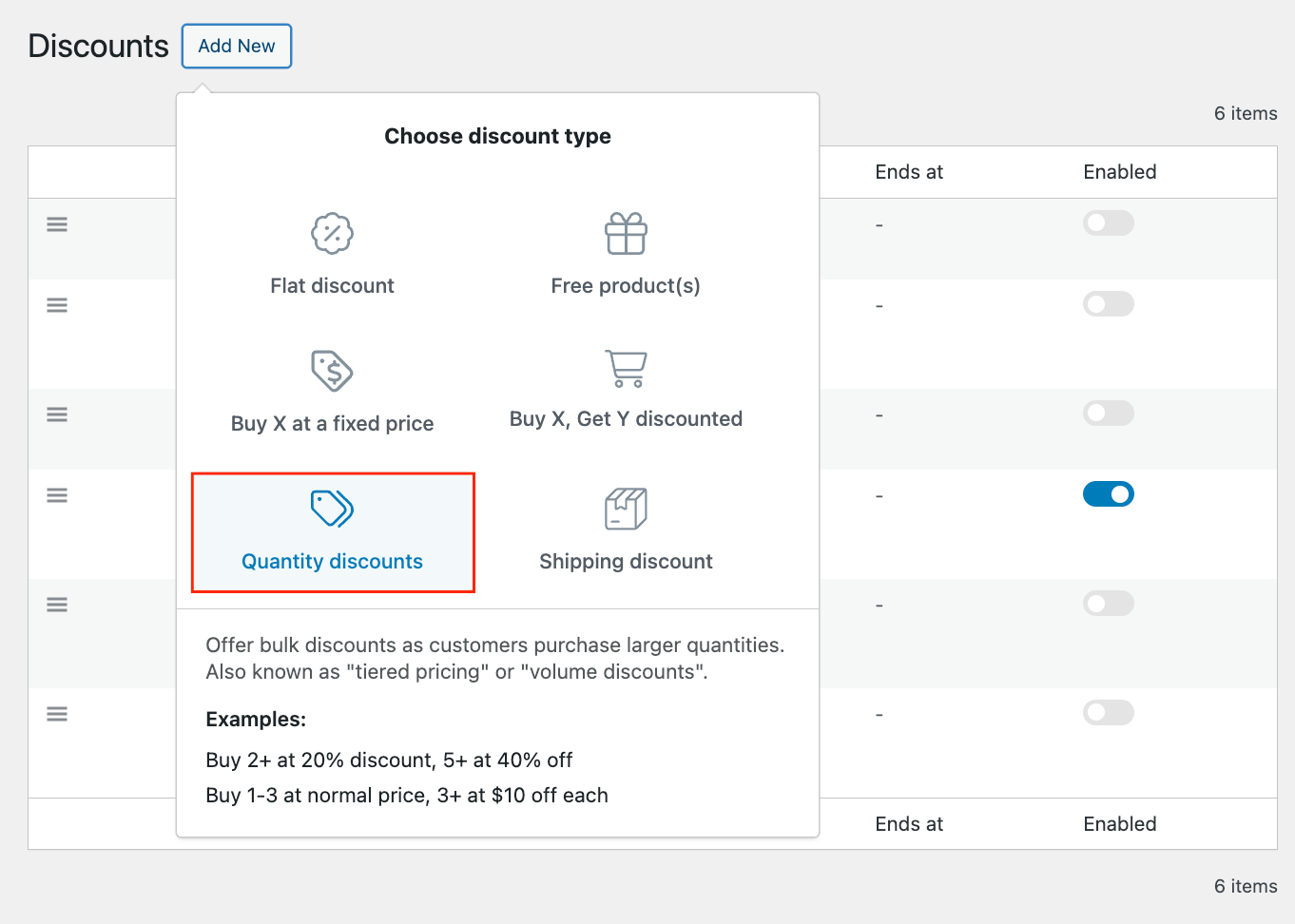Screen dimensions: 1295x924
Task: Choose the Free product(s) discount icon
Action: tap(626, 234)
